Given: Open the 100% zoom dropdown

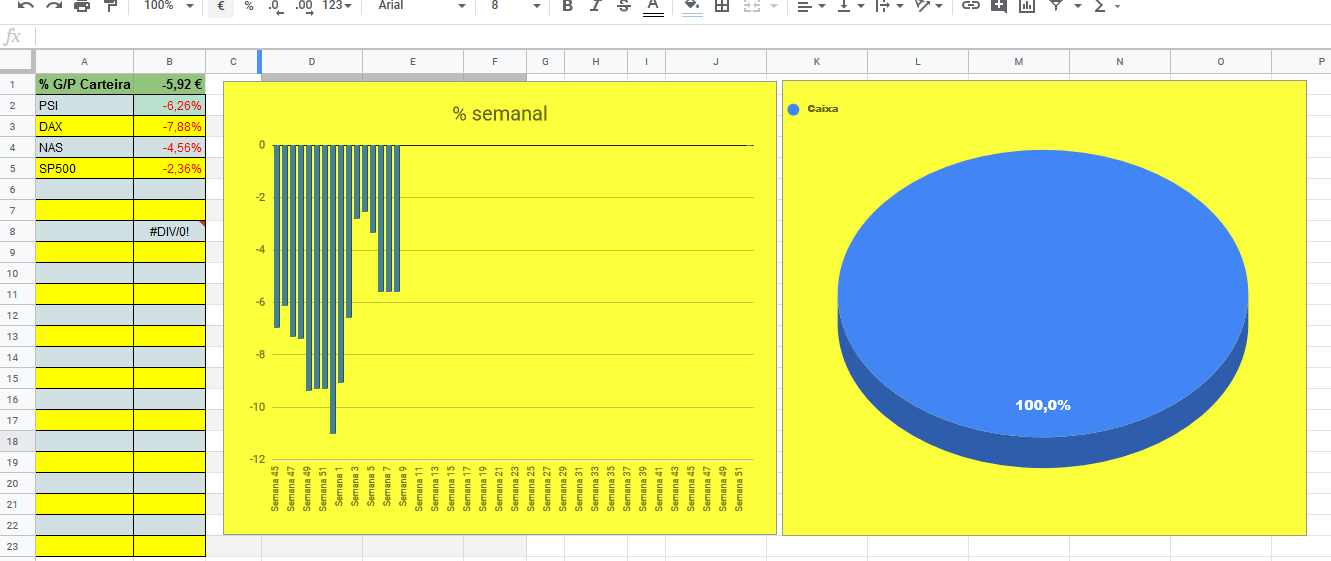Looking at the screenshot, I should coord(168,6).
